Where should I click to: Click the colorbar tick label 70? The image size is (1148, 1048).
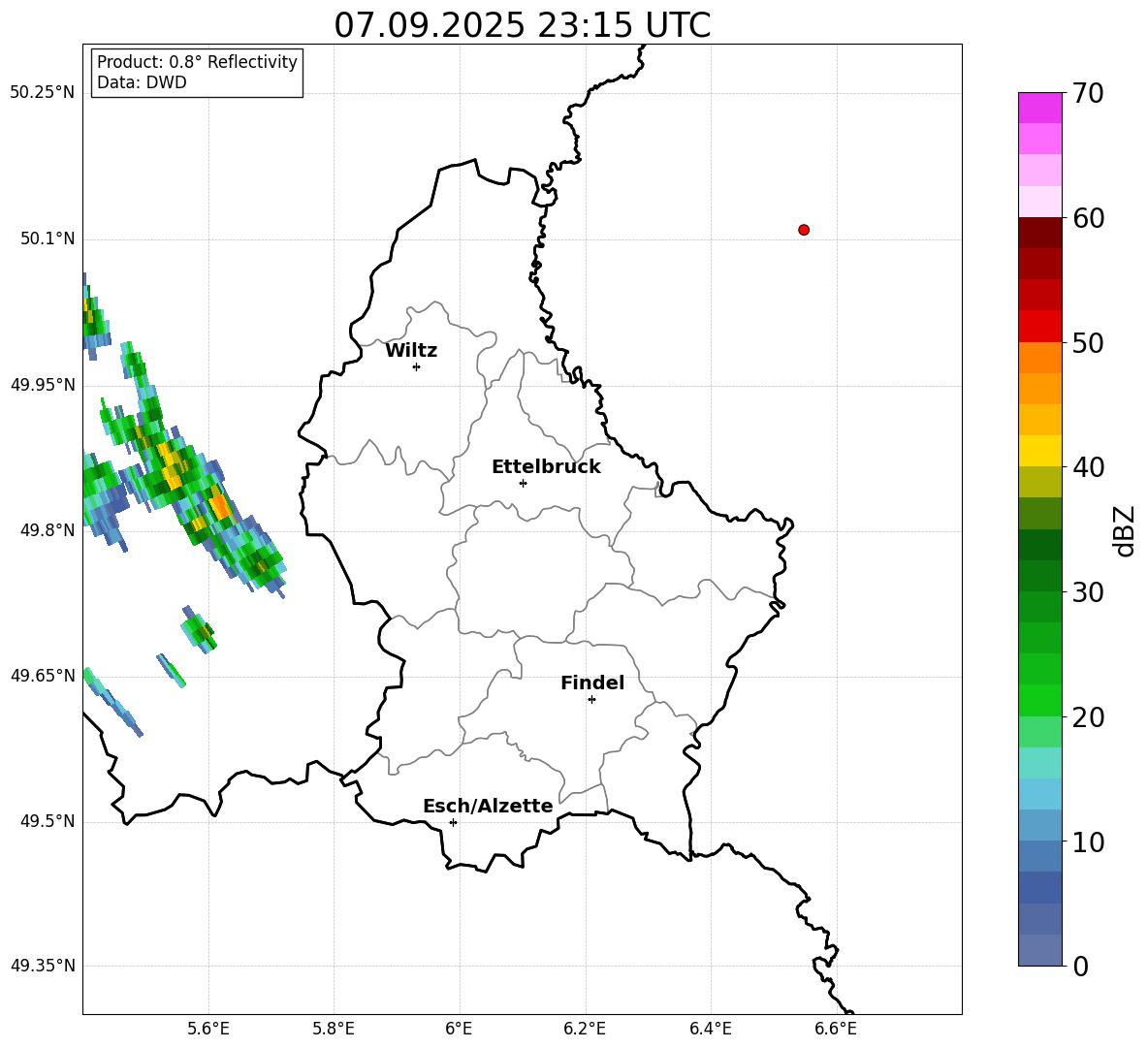(x=1089, y=94)
